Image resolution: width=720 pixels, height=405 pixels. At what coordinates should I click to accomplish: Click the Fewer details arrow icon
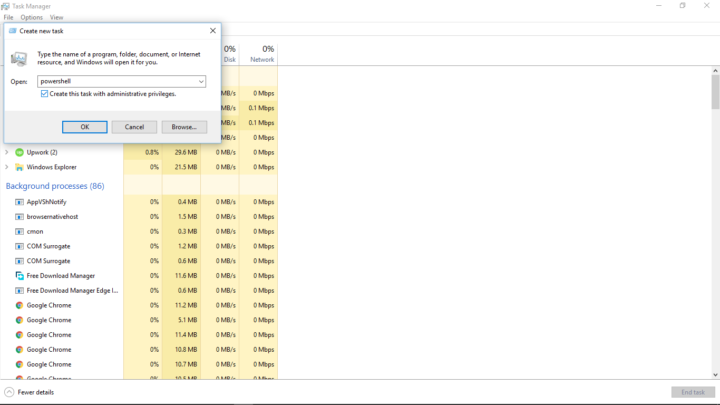pos(9,392)
